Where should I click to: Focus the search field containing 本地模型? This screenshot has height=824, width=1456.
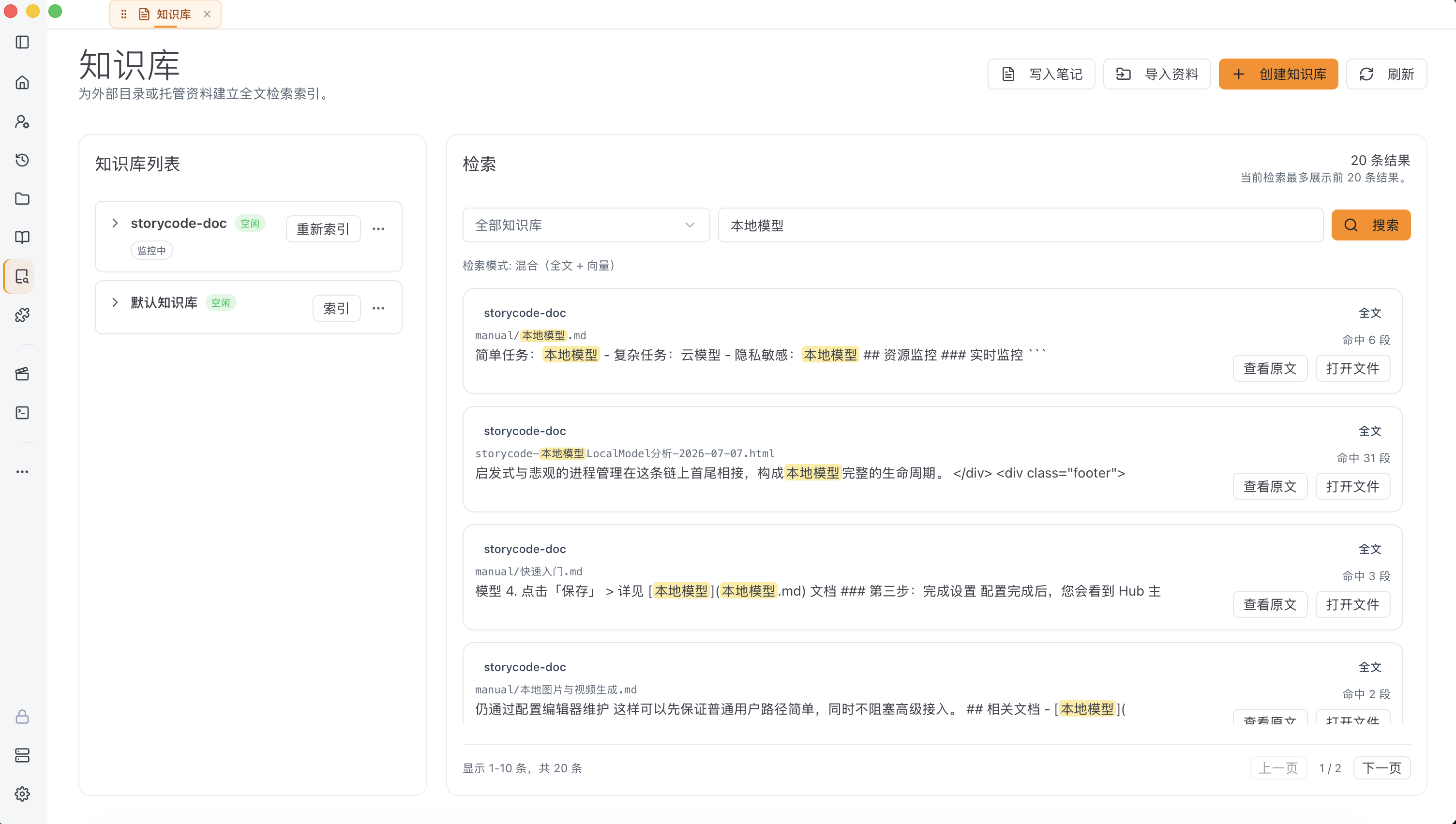(1021, 225)
